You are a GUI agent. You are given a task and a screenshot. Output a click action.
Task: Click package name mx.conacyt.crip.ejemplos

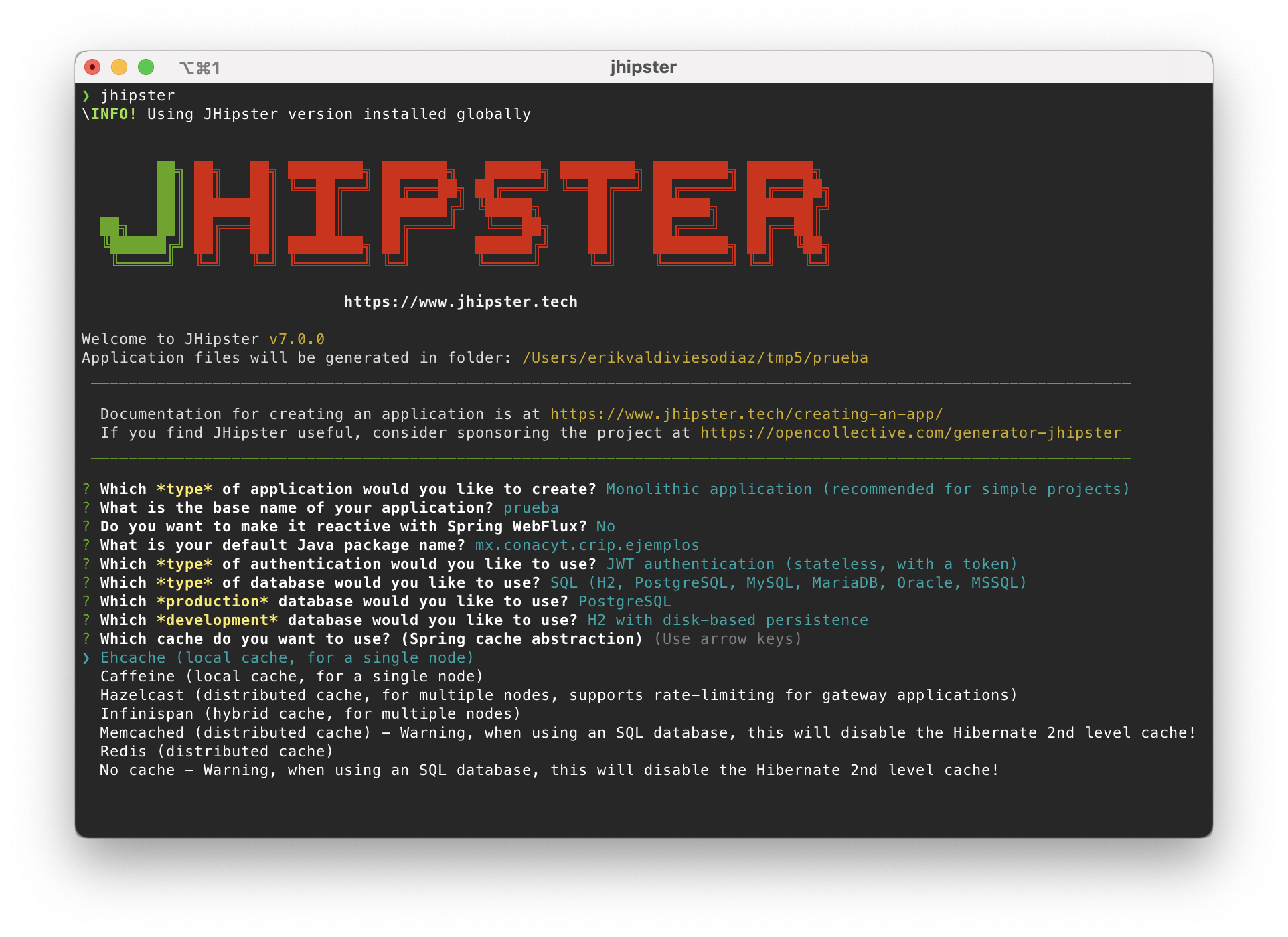coord(587,545)
